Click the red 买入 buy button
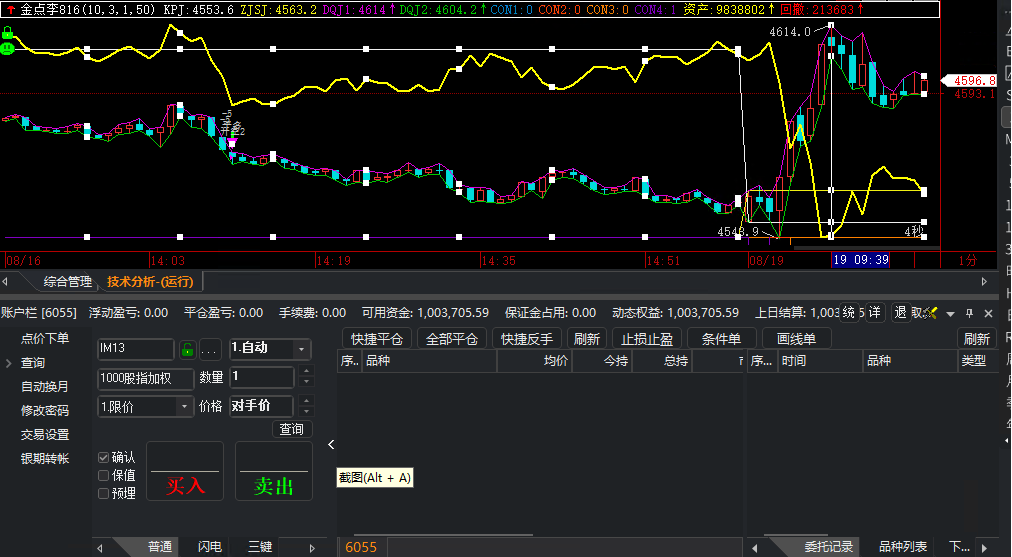 [185, 471]
